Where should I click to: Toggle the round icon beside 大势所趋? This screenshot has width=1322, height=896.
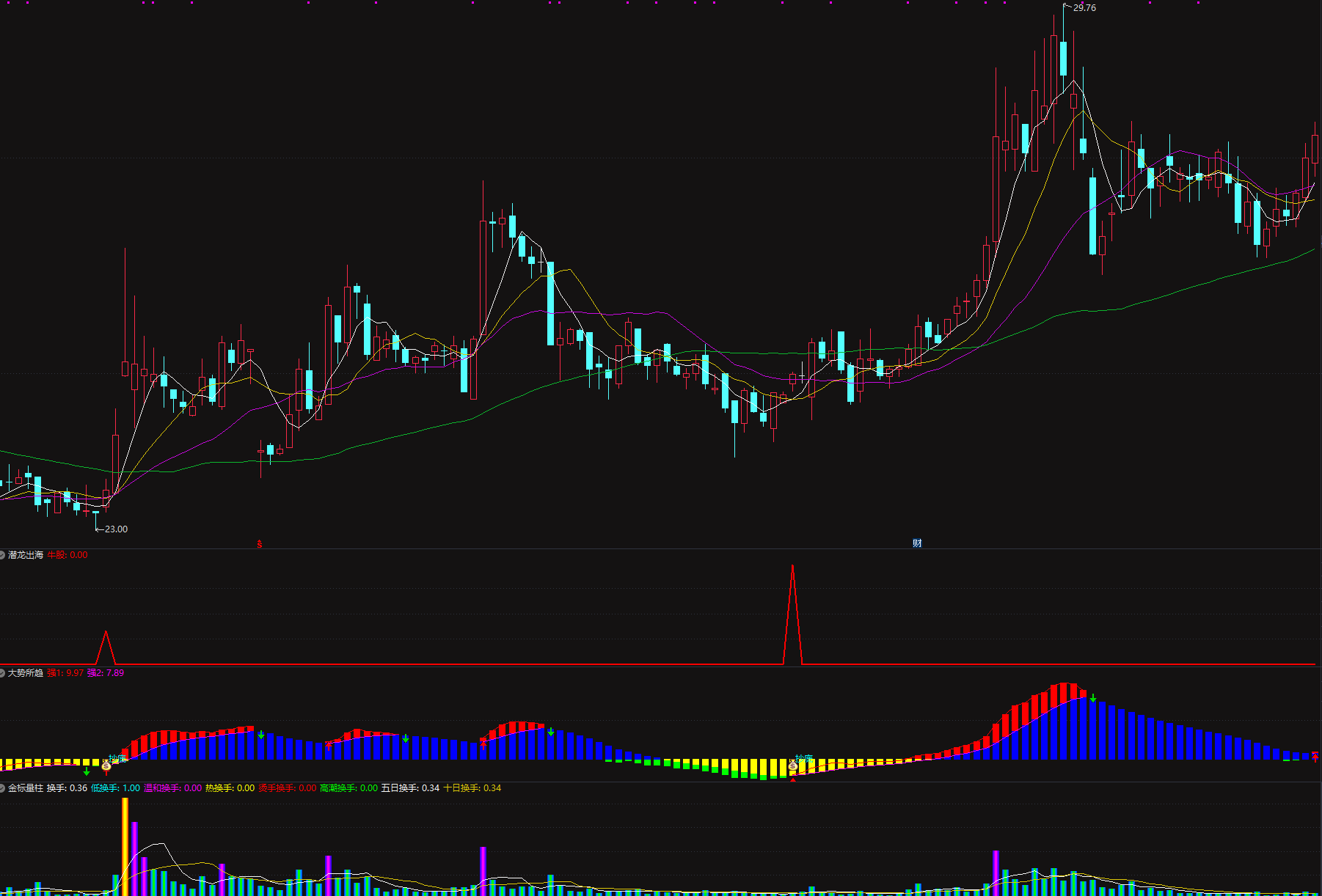[x=3, y=673]
